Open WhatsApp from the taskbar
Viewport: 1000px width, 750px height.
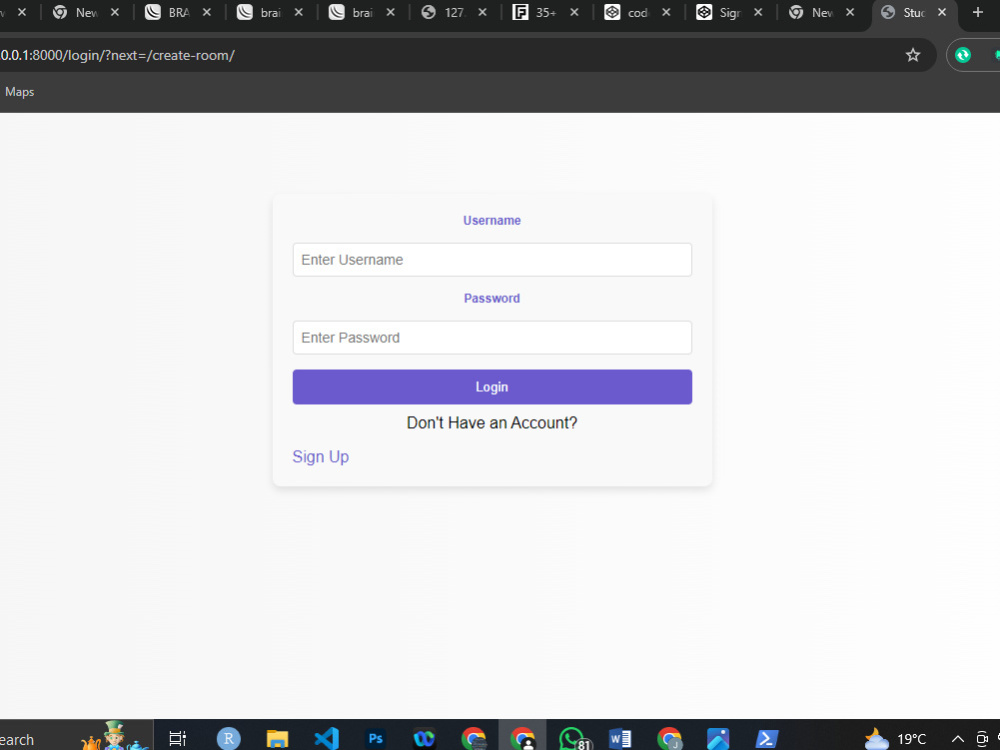click(573, 739)
